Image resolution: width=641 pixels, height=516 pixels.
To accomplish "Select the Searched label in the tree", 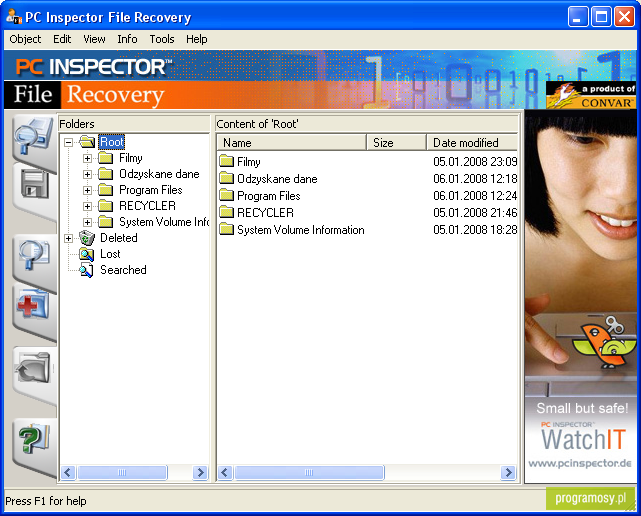I will 123,270.
